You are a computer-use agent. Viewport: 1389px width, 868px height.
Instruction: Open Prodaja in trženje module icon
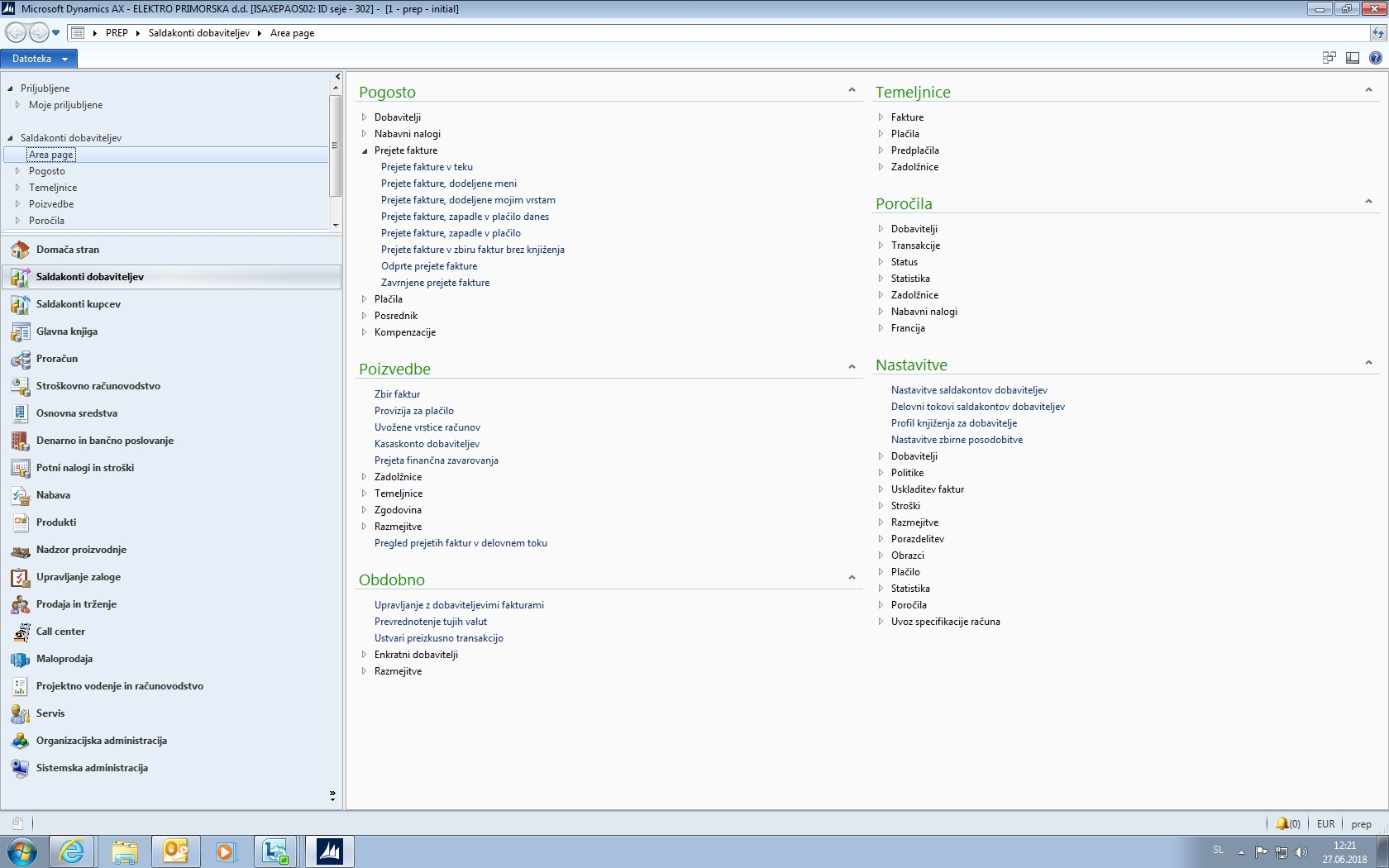click(20, 604)
